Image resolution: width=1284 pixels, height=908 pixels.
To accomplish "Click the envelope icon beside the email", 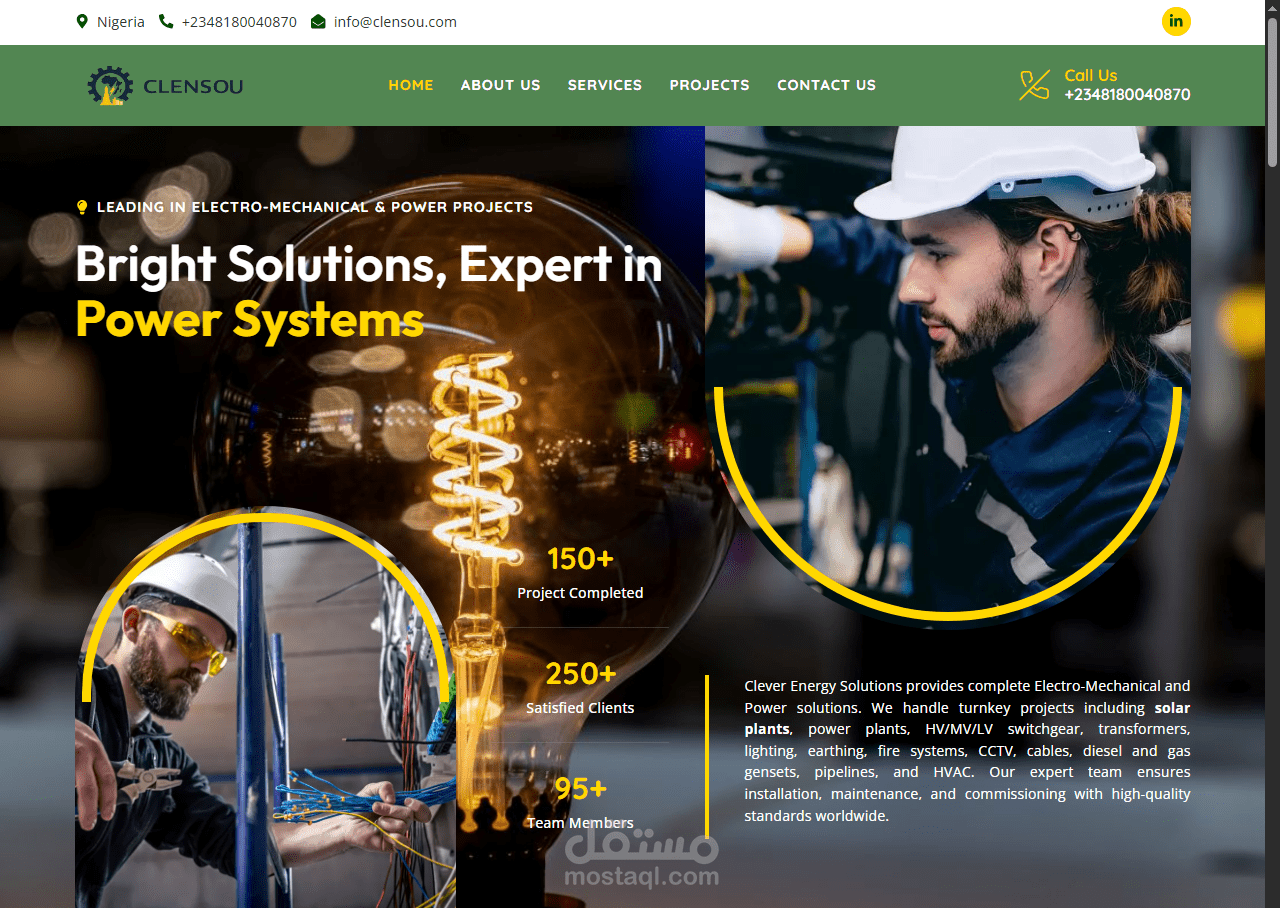I will point(318,21).
